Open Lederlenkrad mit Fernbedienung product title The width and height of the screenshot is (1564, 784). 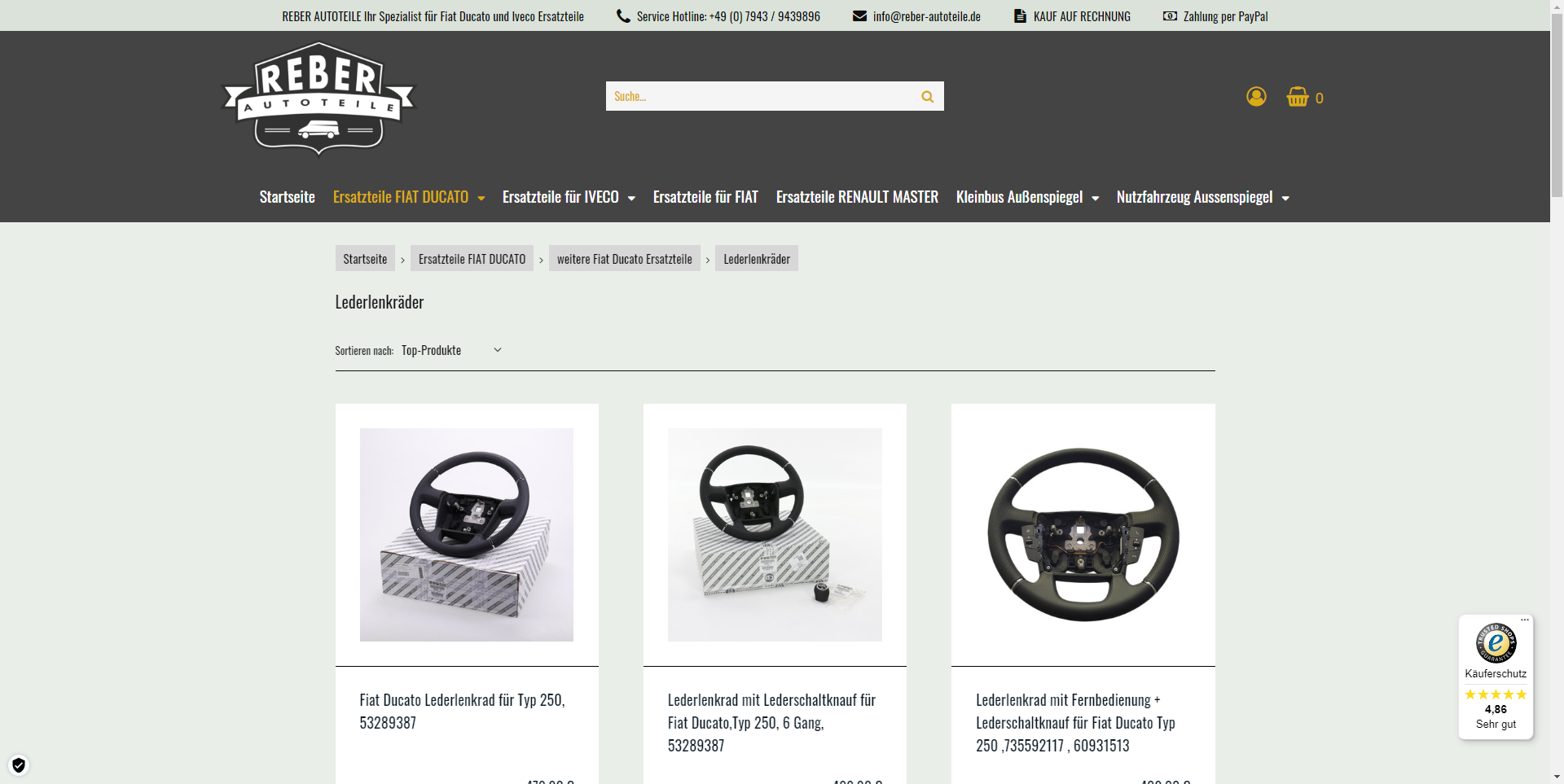[x=1075, y=723]
